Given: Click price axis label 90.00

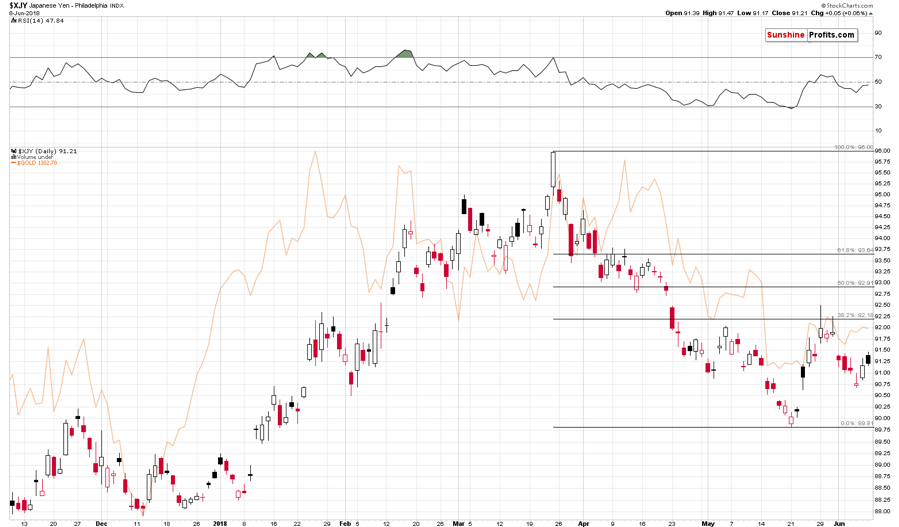Looking at the screenshot, I should [882, 418].
